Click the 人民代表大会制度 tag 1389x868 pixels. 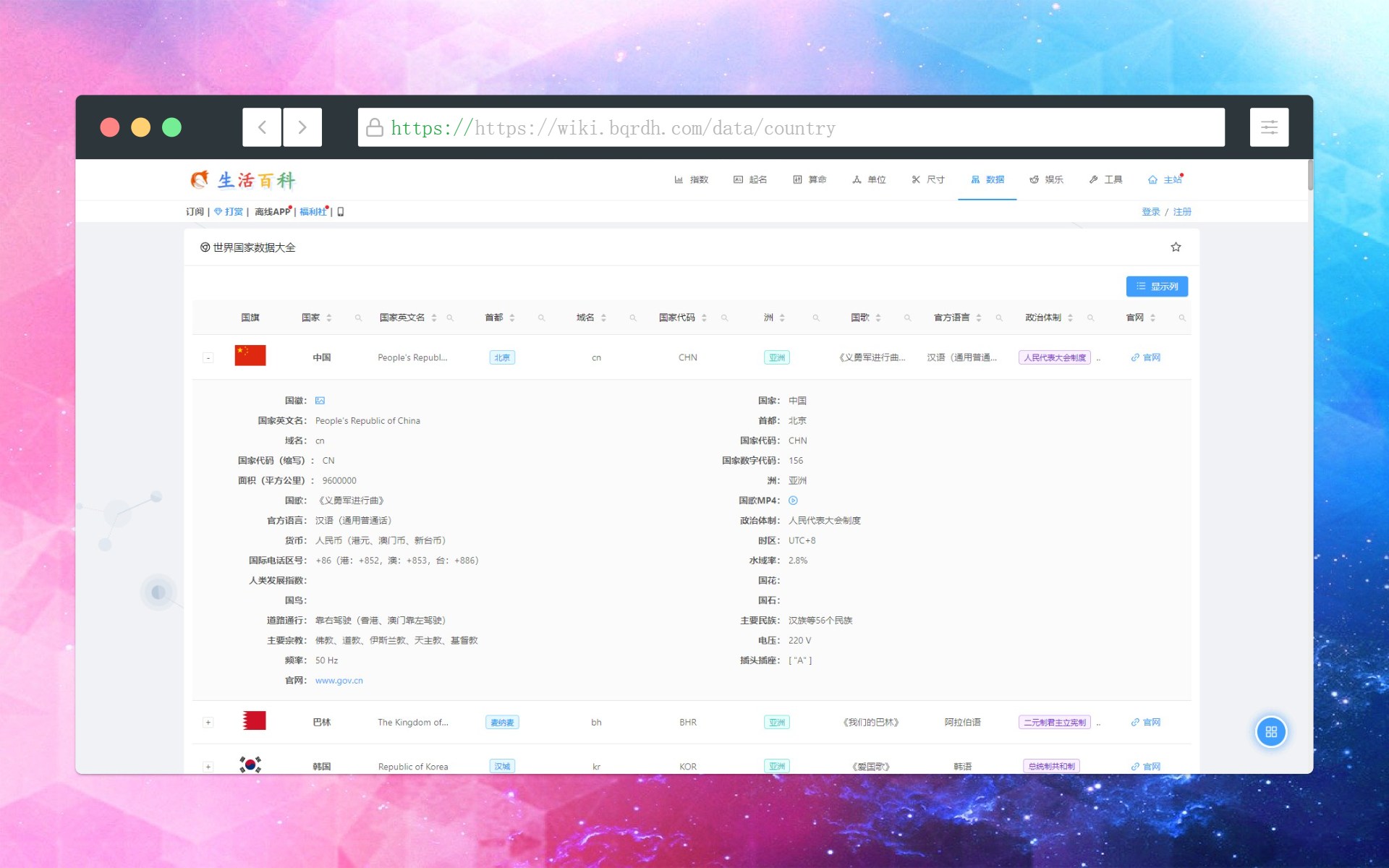1054,357
